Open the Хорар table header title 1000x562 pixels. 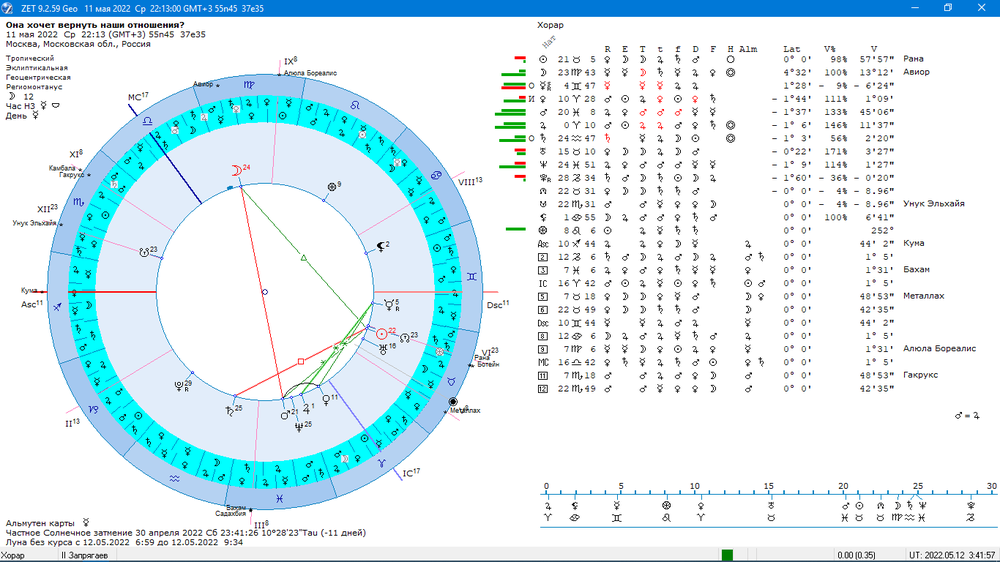pos(550,25)
